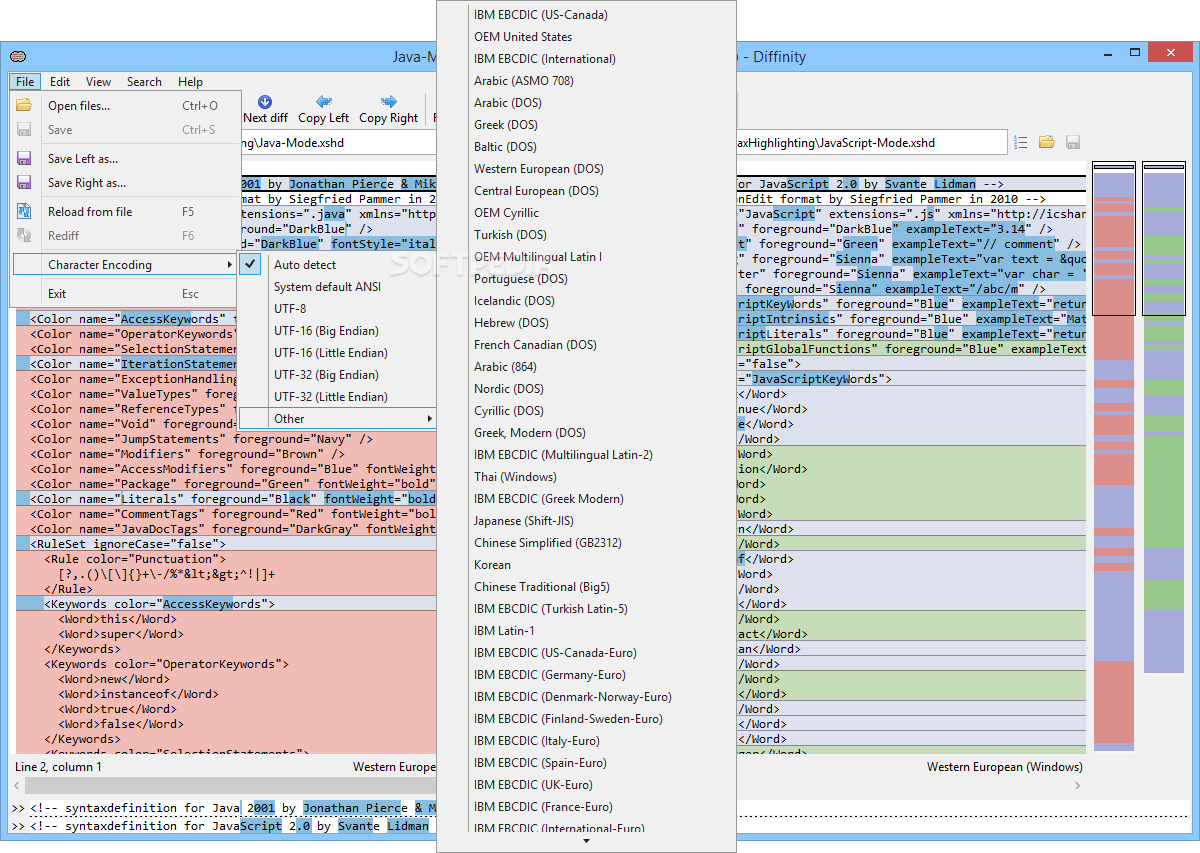The image size is (1200, 853).
Task: Click the Save Right as... menu entry
Action: (125, 183)
